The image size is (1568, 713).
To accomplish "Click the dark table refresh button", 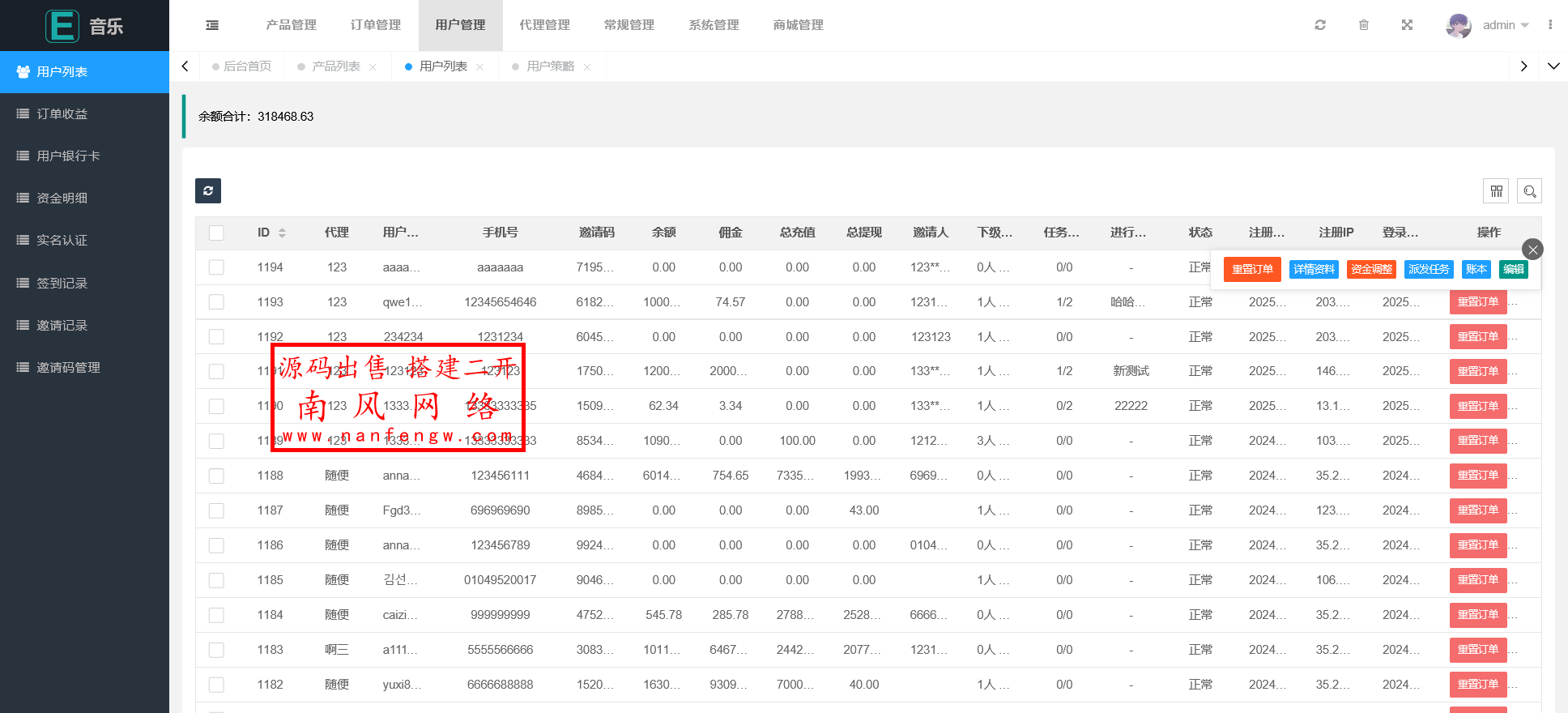I will tap(208, 191).
